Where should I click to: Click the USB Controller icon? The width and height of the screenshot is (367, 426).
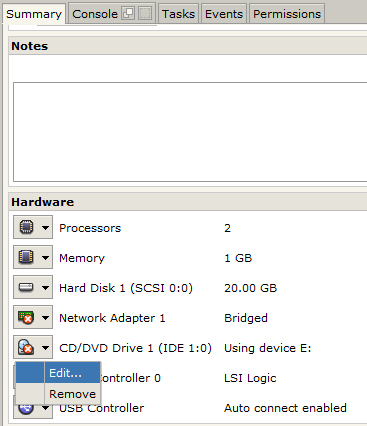(x=26, y=409)
